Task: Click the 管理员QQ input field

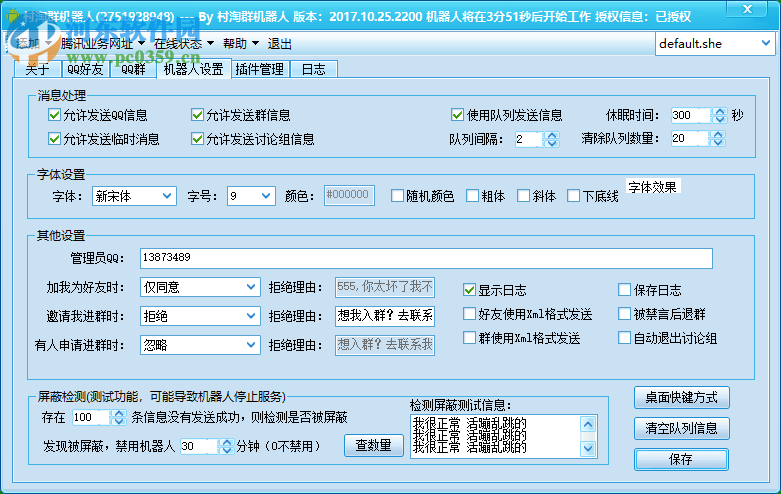Action: [426, 258]
